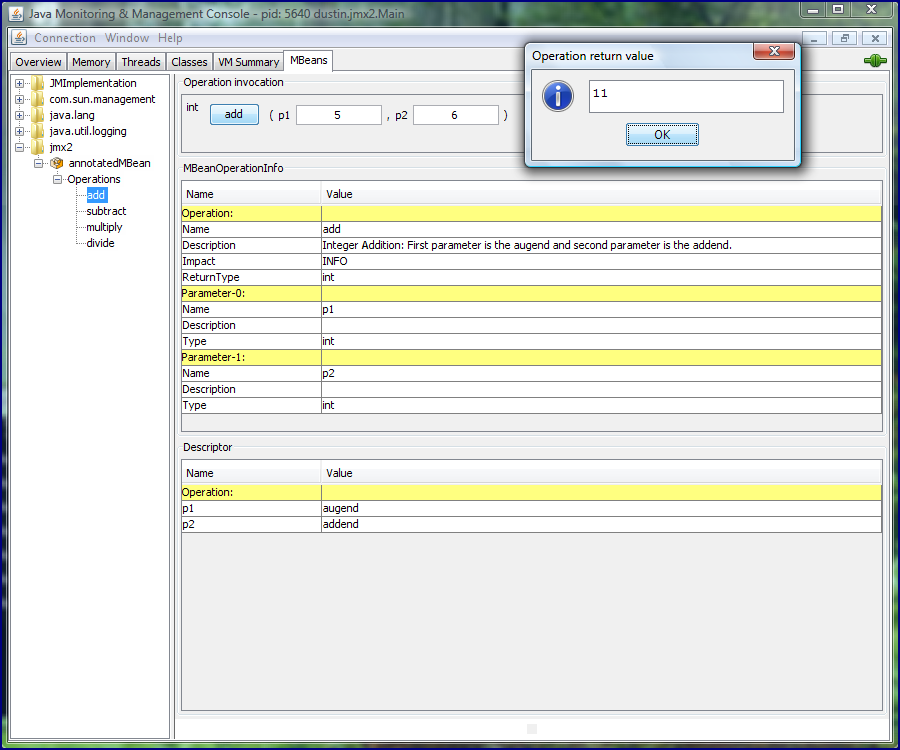The image size is (900, 750).
Task: Click the Parameter-0 header row
Action: click(x=532, y=293)
